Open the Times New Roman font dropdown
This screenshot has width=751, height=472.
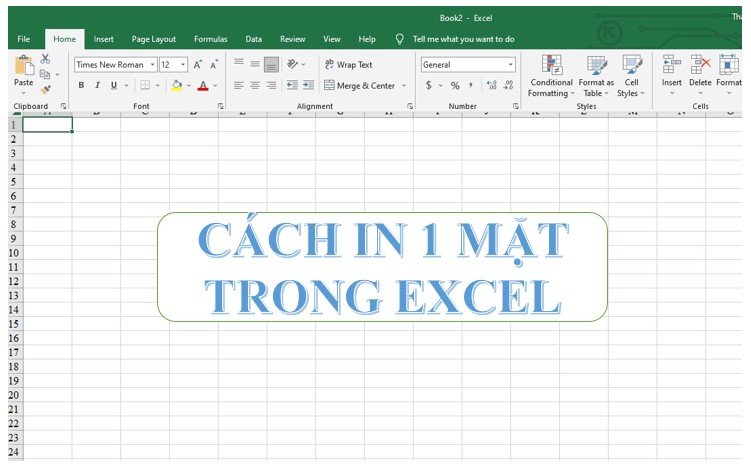click(x=152, y=65)
